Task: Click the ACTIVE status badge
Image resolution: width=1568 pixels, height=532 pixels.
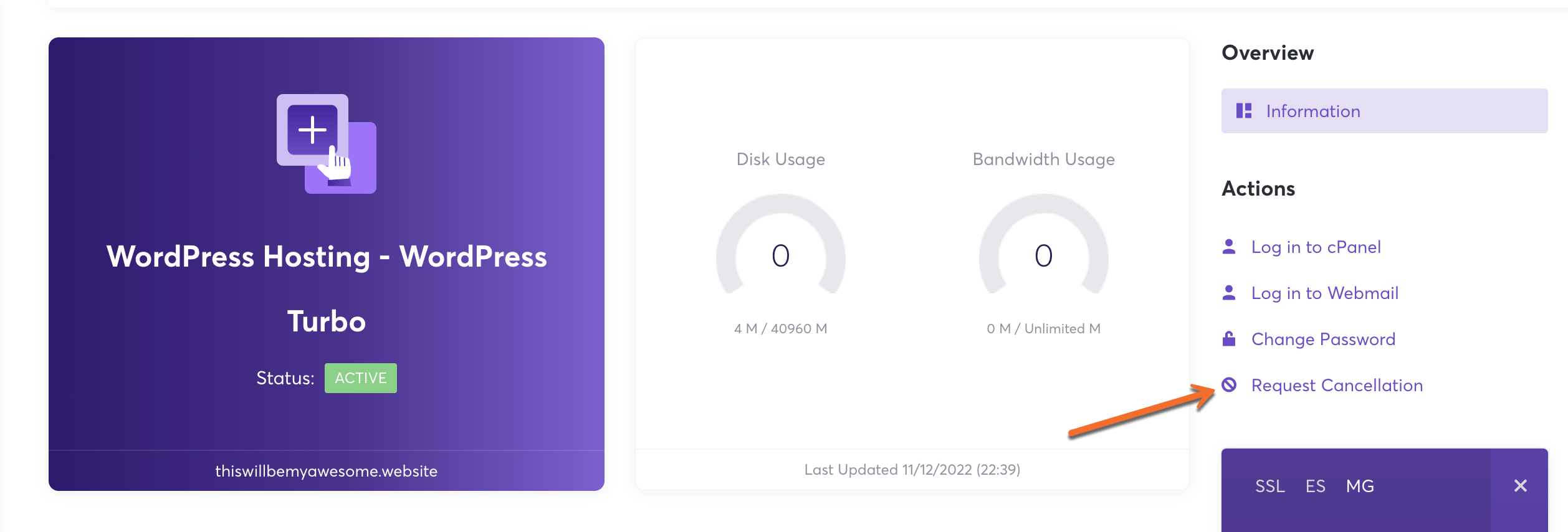Action: click(x=360, y=378)
